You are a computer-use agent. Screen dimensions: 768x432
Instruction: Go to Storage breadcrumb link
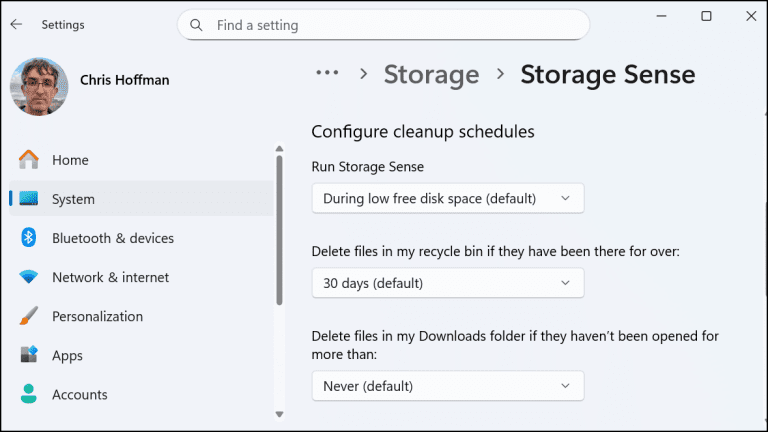431,74
